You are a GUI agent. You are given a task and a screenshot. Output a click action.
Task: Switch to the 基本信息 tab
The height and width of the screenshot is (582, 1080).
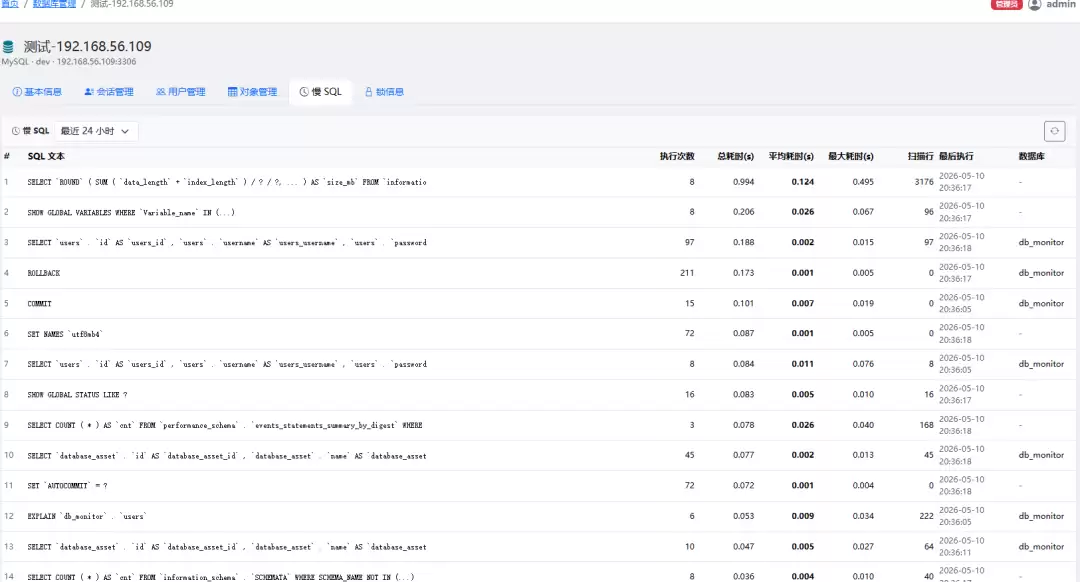pos(37,92)
